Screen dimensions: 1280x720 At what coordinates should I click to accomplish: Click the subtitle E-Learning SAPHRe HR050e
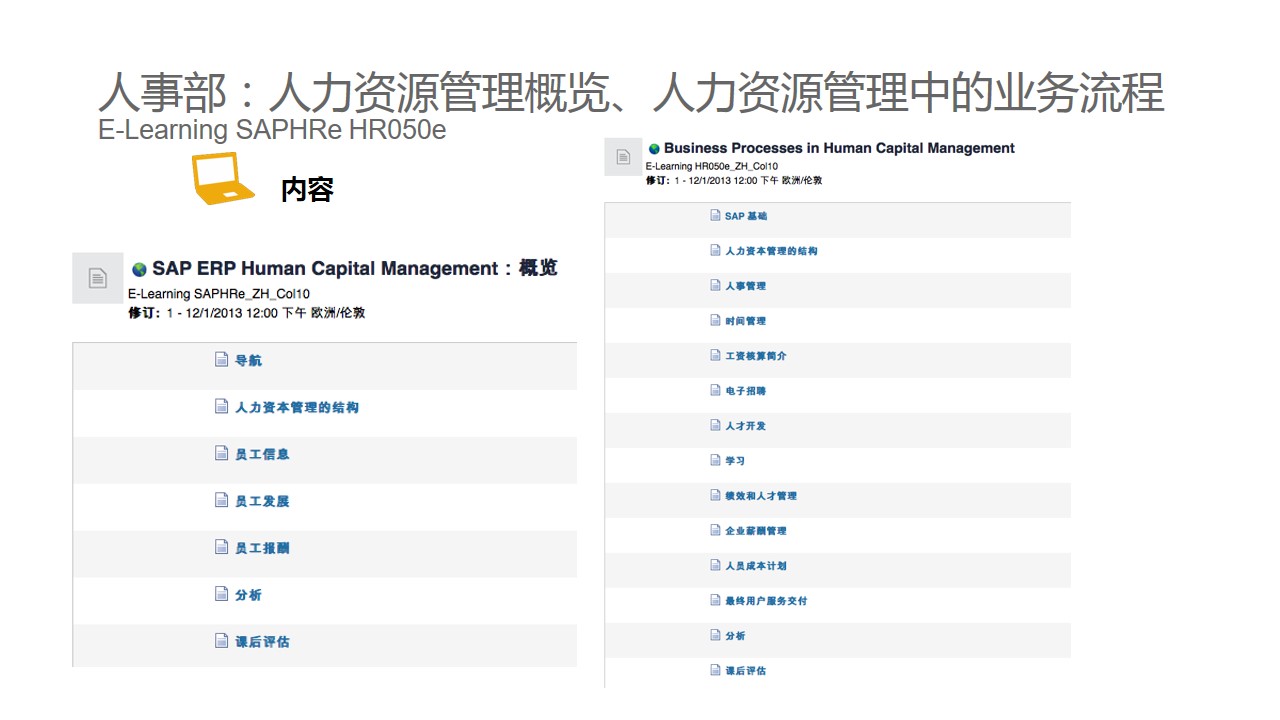point(272,130)
